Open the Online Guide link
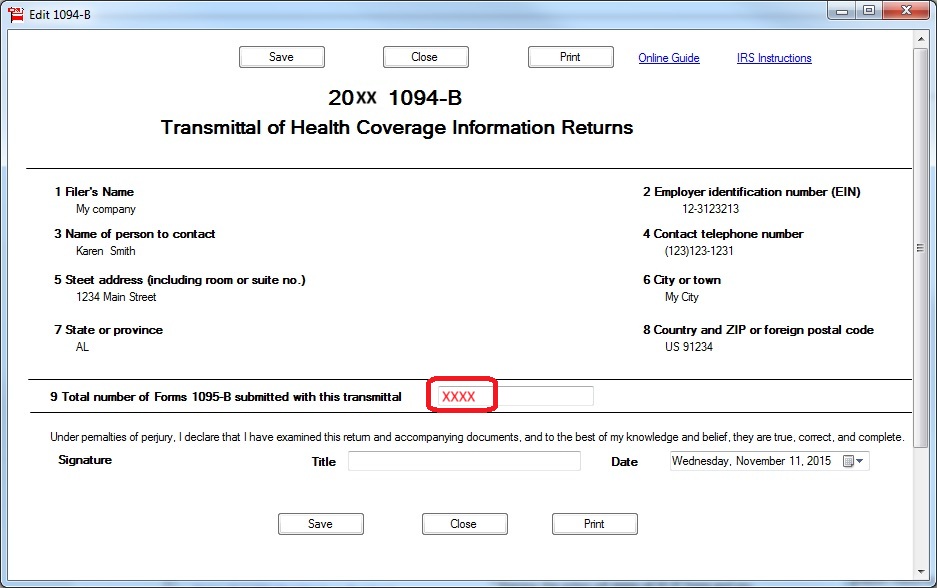 (669, 58)
